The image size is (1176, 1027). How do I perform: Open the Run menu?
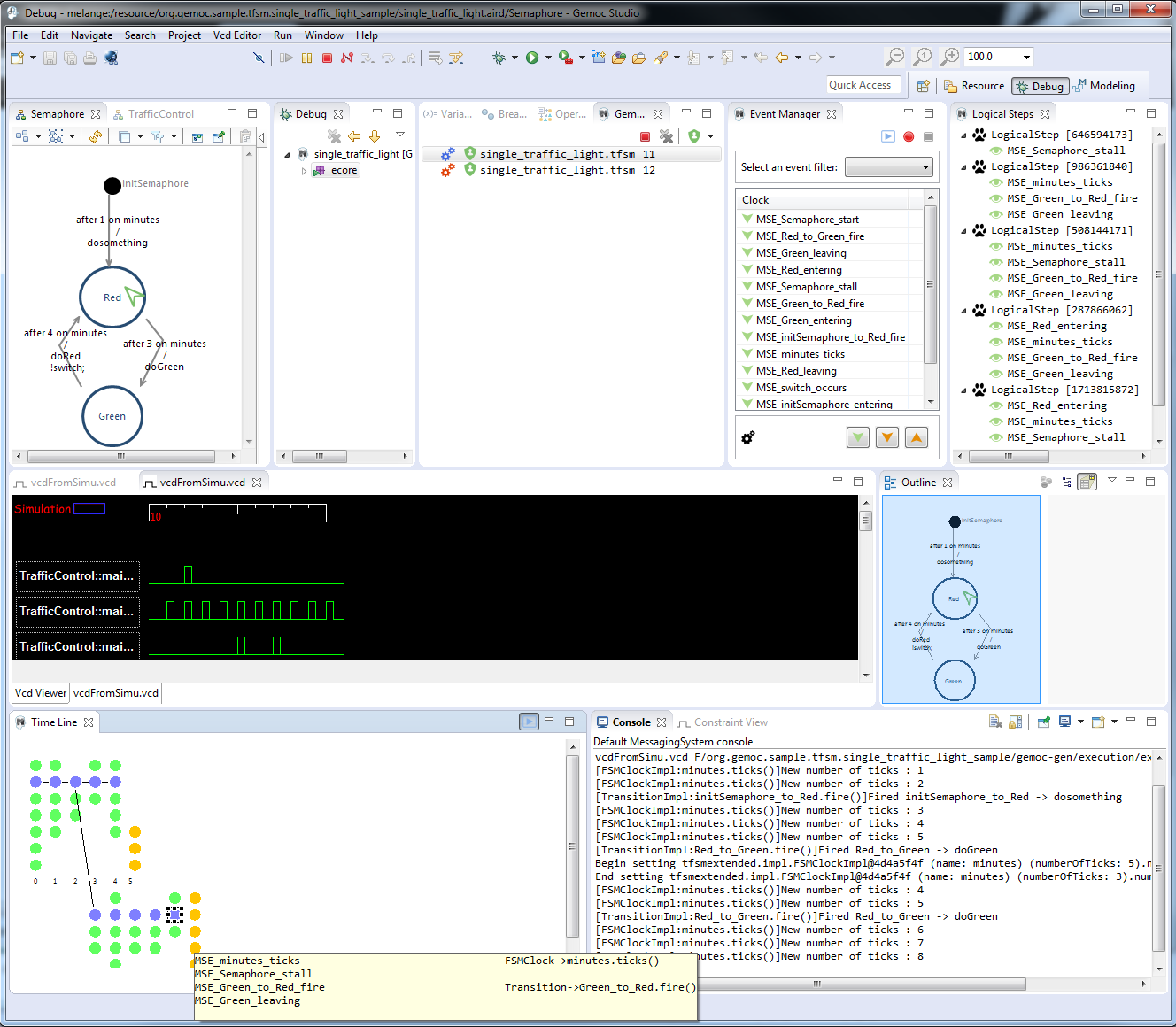point(282,35)
